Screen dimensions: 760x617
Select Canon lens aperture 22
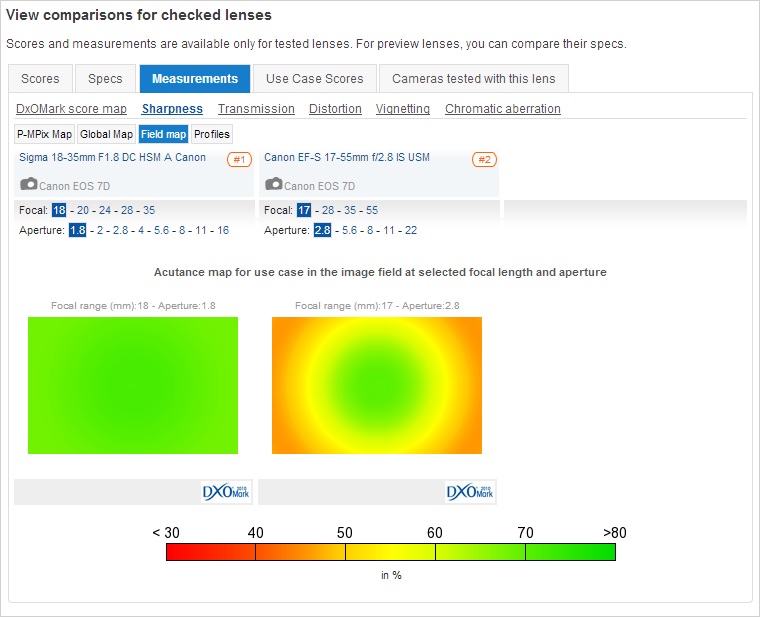coord(411,230)
